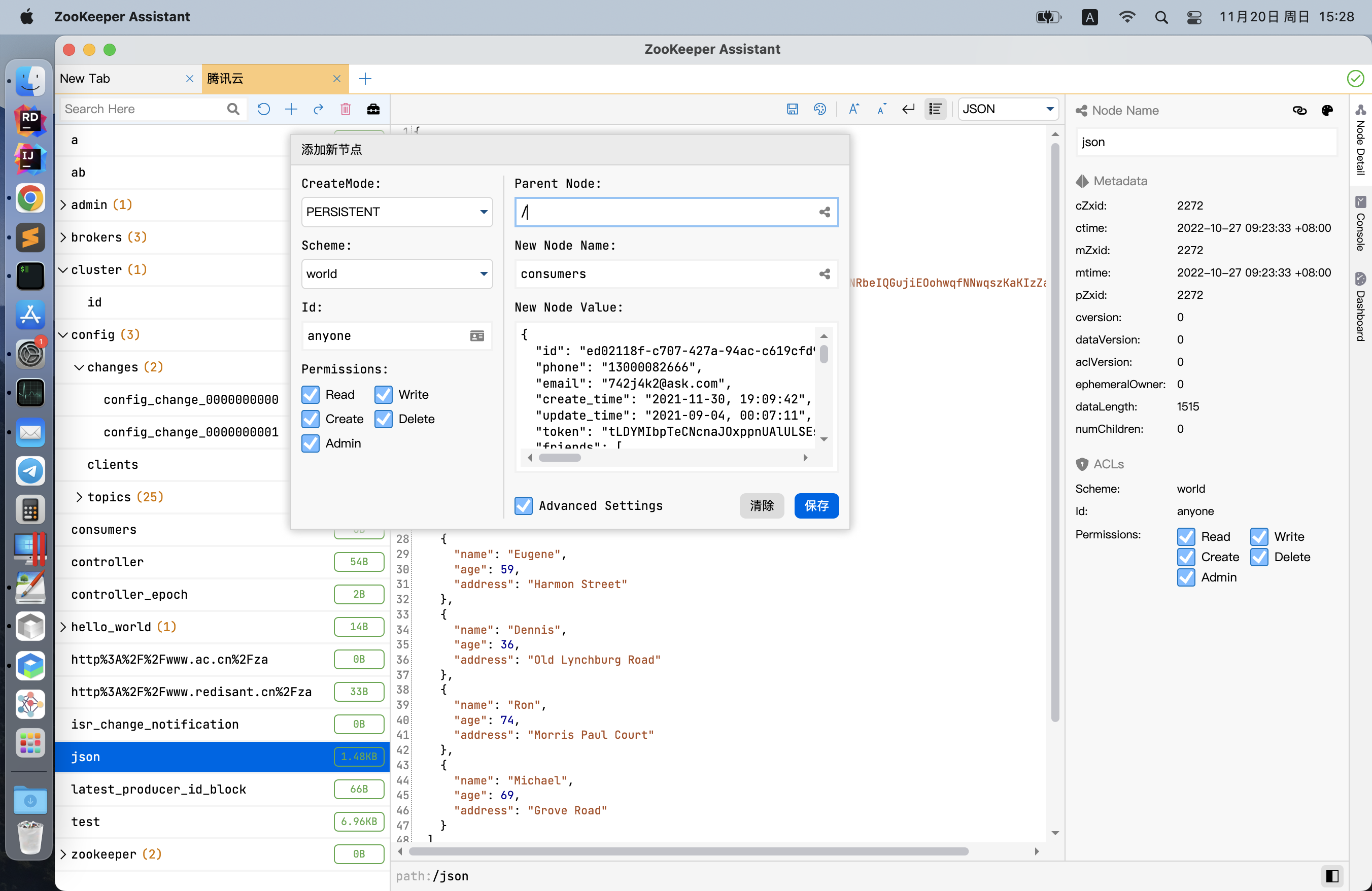Click the color palette icon in Node Name header
The height and width of the screenshot is (891, 1372).
click(1327, 110)
